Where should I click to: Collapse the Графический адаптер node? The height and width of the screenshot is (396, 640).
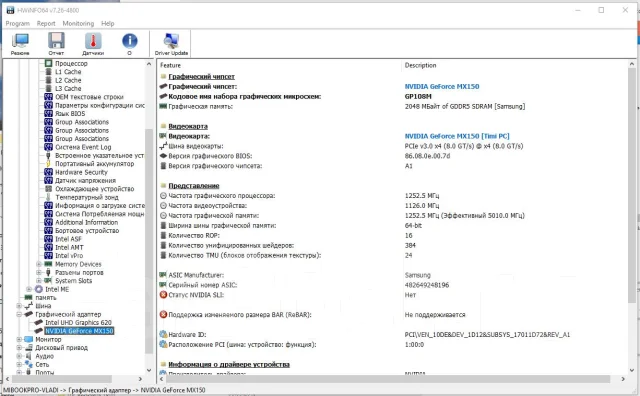click(x=19, y=314)
